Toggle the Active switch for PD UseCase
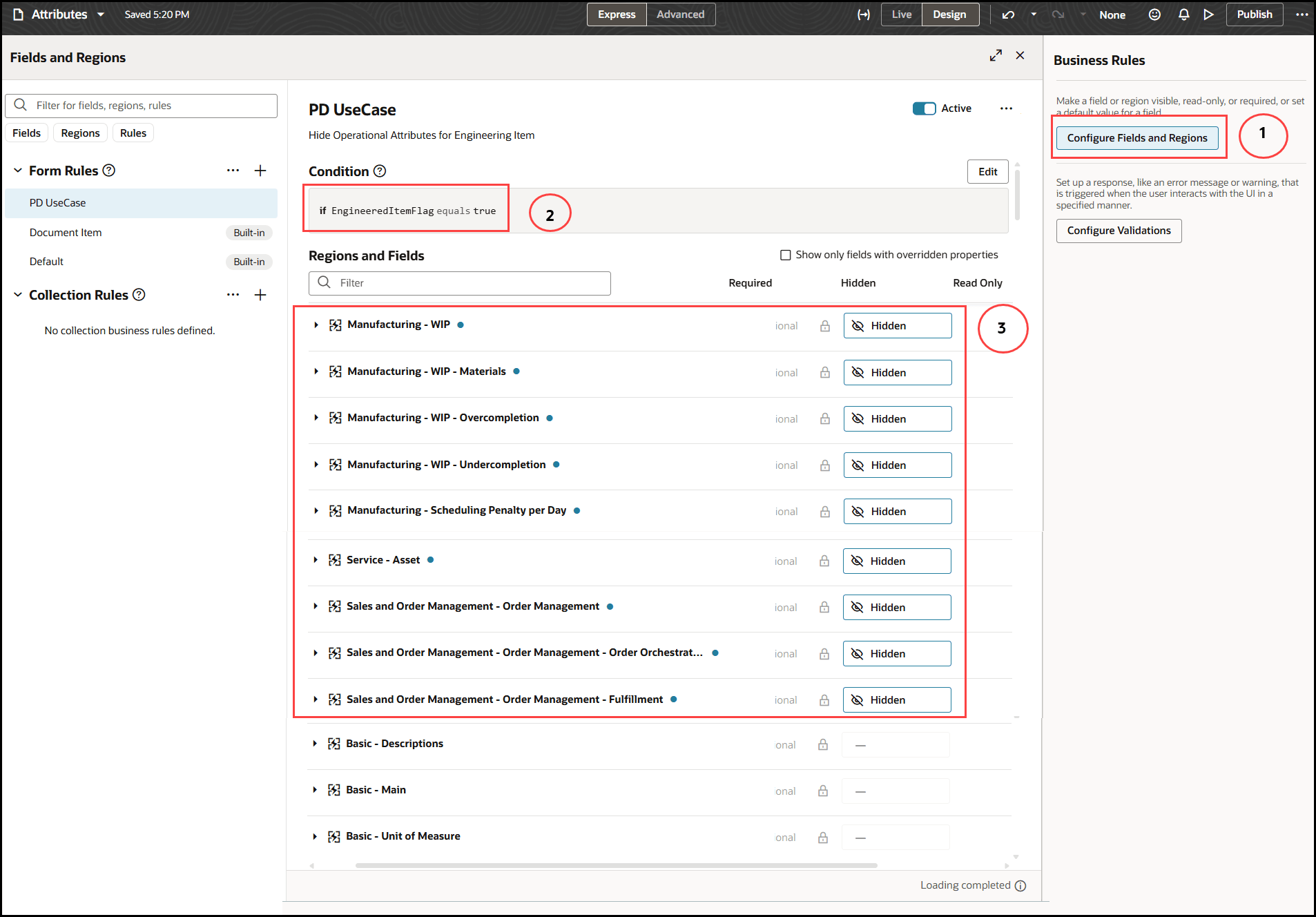The height and width of the screenshot is (917, 1316). tap(924, 108)
